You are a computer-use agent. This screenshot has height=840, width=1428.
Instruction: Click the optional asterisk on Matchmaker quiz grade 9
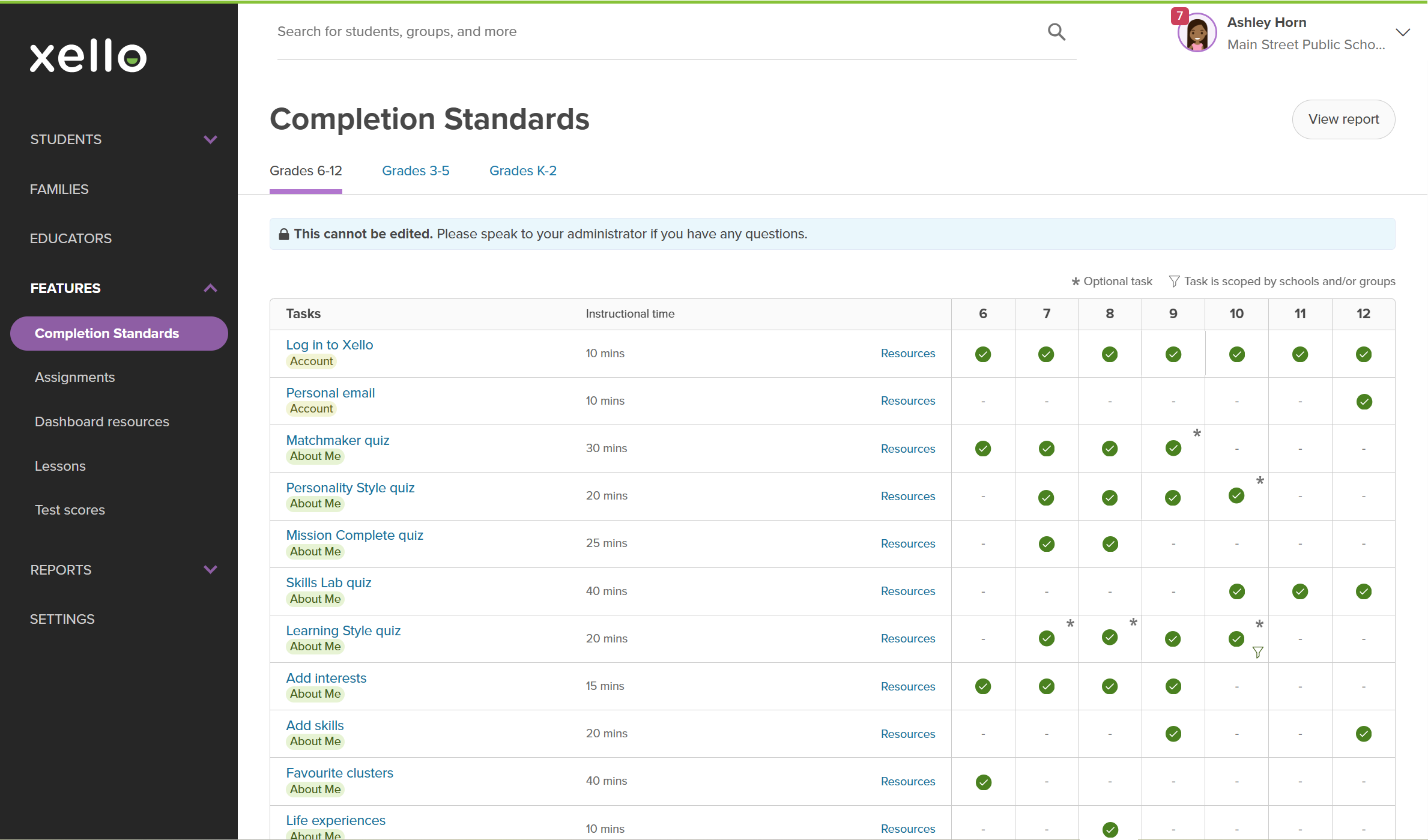[1197, 433]
